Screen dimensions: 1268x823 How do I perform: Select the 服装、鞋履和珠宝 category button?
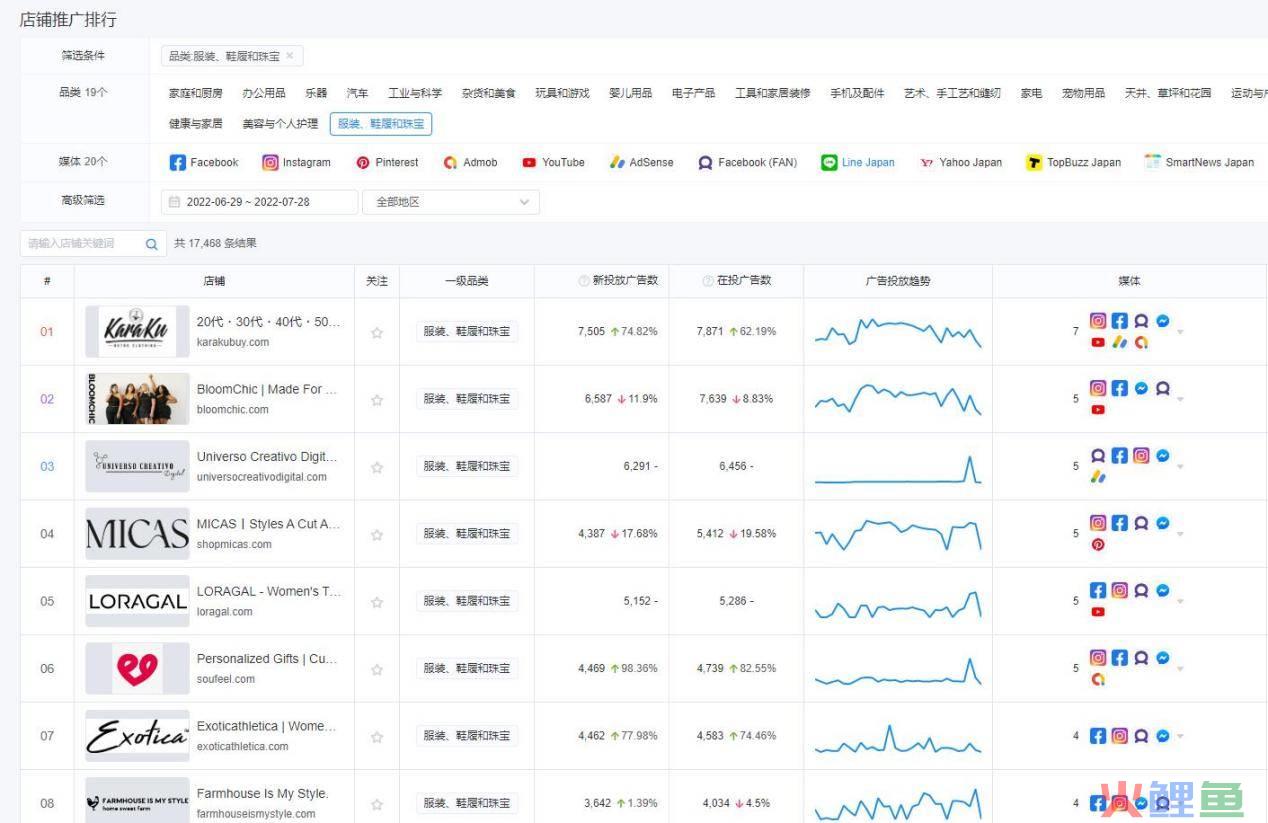[381, 124]
